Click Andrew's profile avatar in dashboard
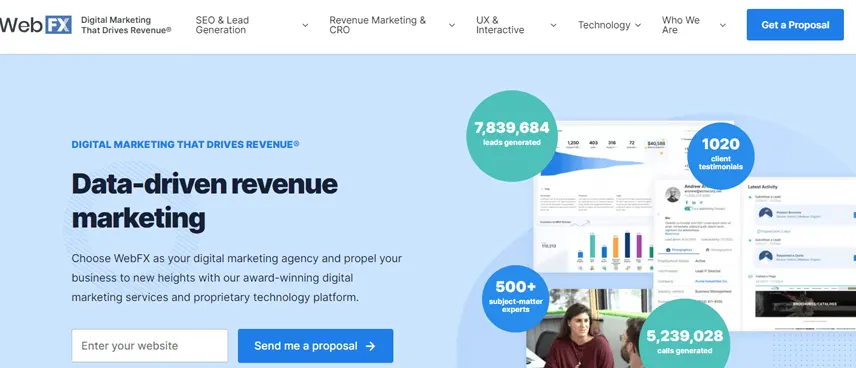Image resolution: width=856 pixels, height=368 pixels. [x=673, y=194]
